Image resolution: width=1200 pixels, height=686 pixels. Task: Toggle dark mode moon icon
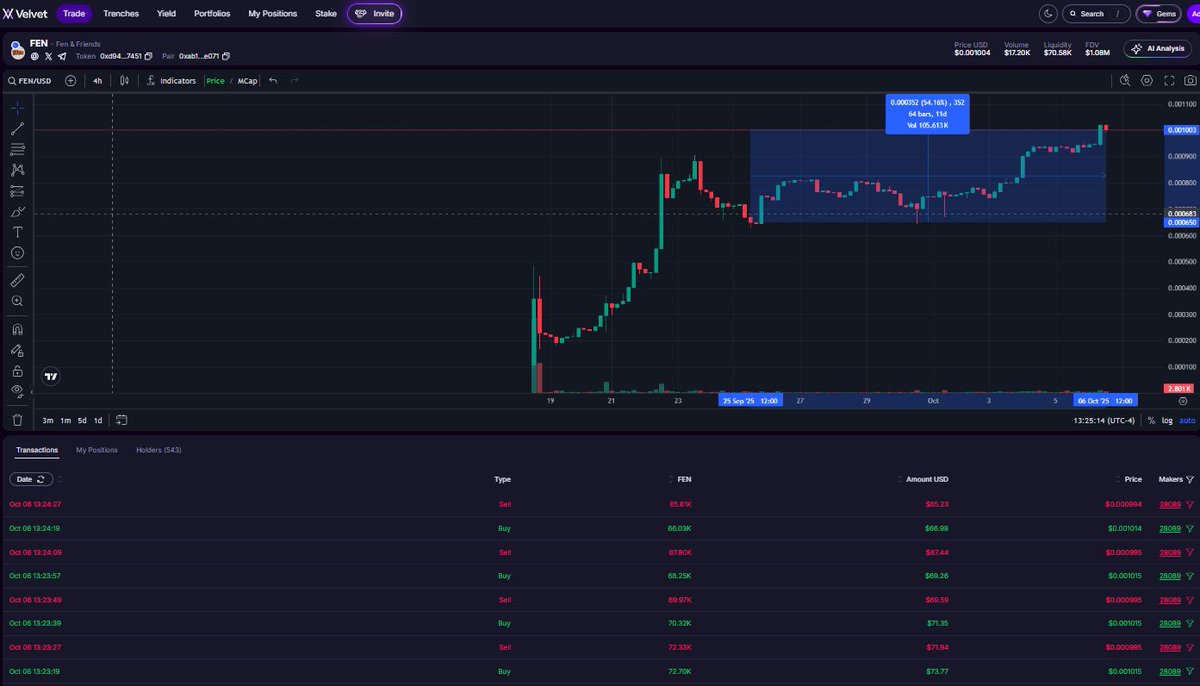1048,14
